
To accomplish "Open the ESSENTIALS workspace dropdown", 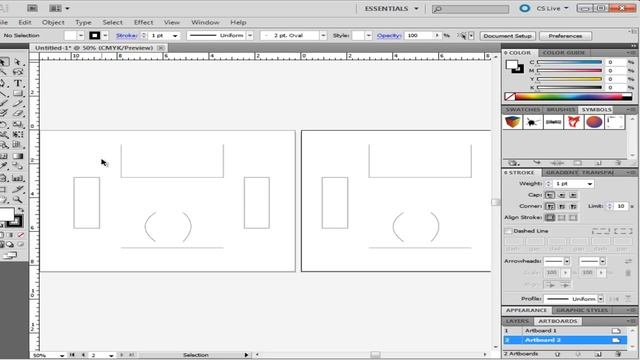I will pyautogui.click(x=391, y=9).
